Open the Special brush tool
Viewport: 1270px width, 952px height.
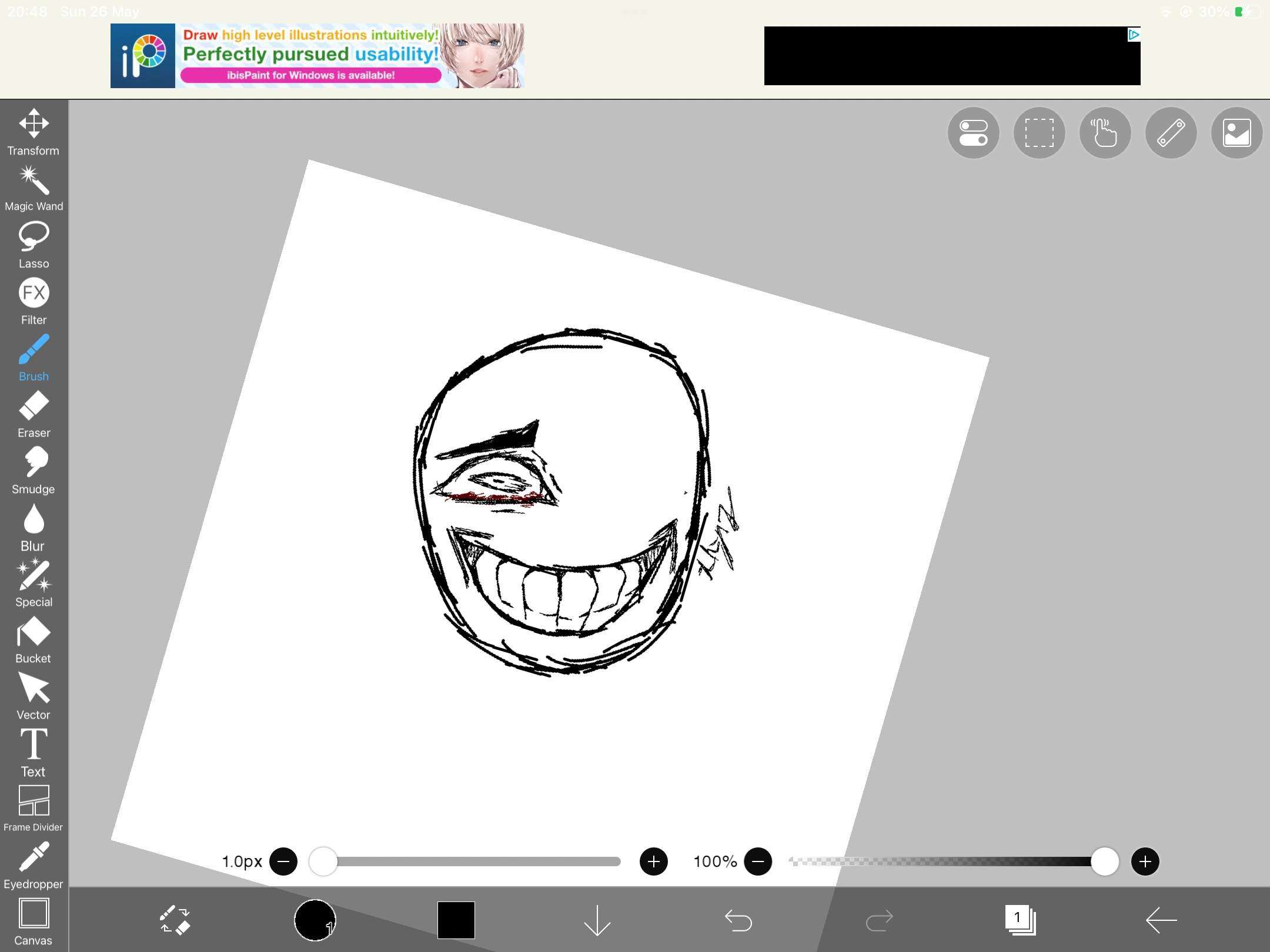click(34, 583)
